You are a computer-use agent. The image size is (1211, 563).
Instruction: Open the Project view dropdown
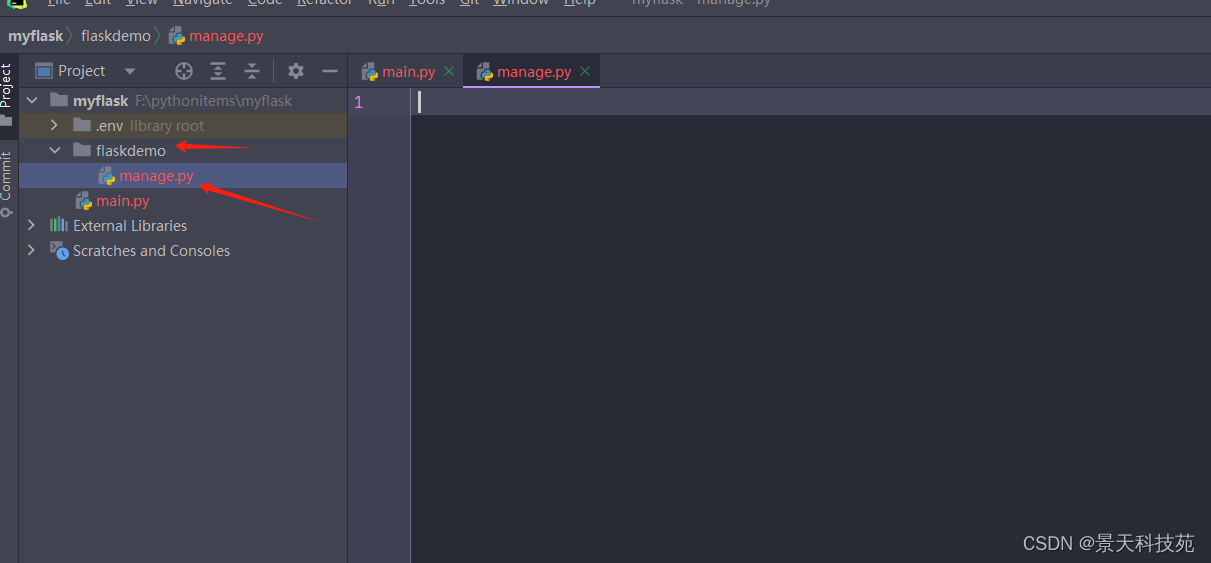pos(130,72)
